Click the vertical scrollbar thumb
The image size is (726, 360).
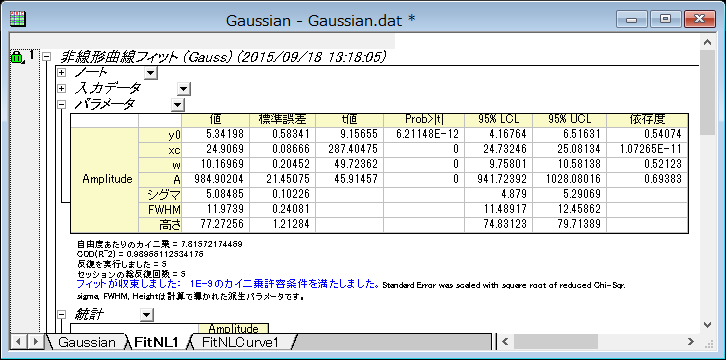(x=707, y=93)
